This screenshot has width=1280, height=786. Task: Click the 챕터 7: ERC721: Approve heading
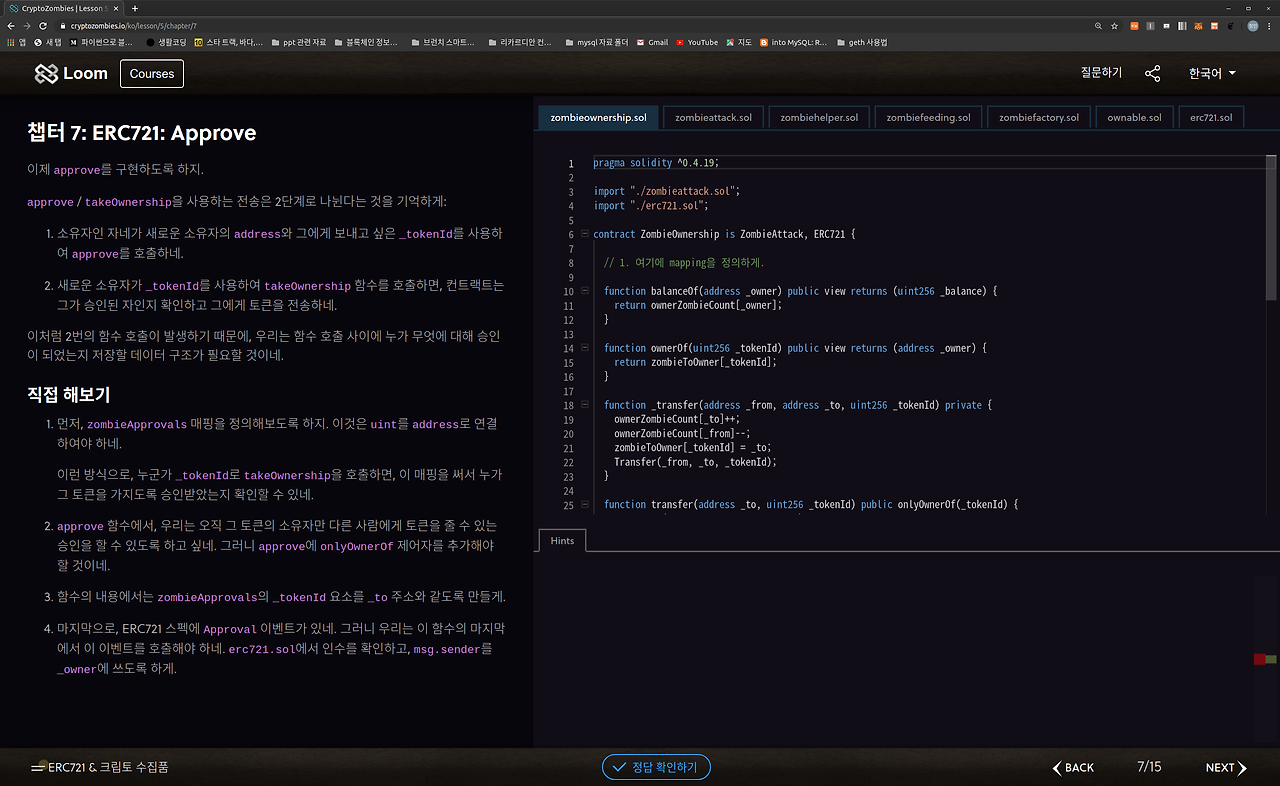[142, 133]
